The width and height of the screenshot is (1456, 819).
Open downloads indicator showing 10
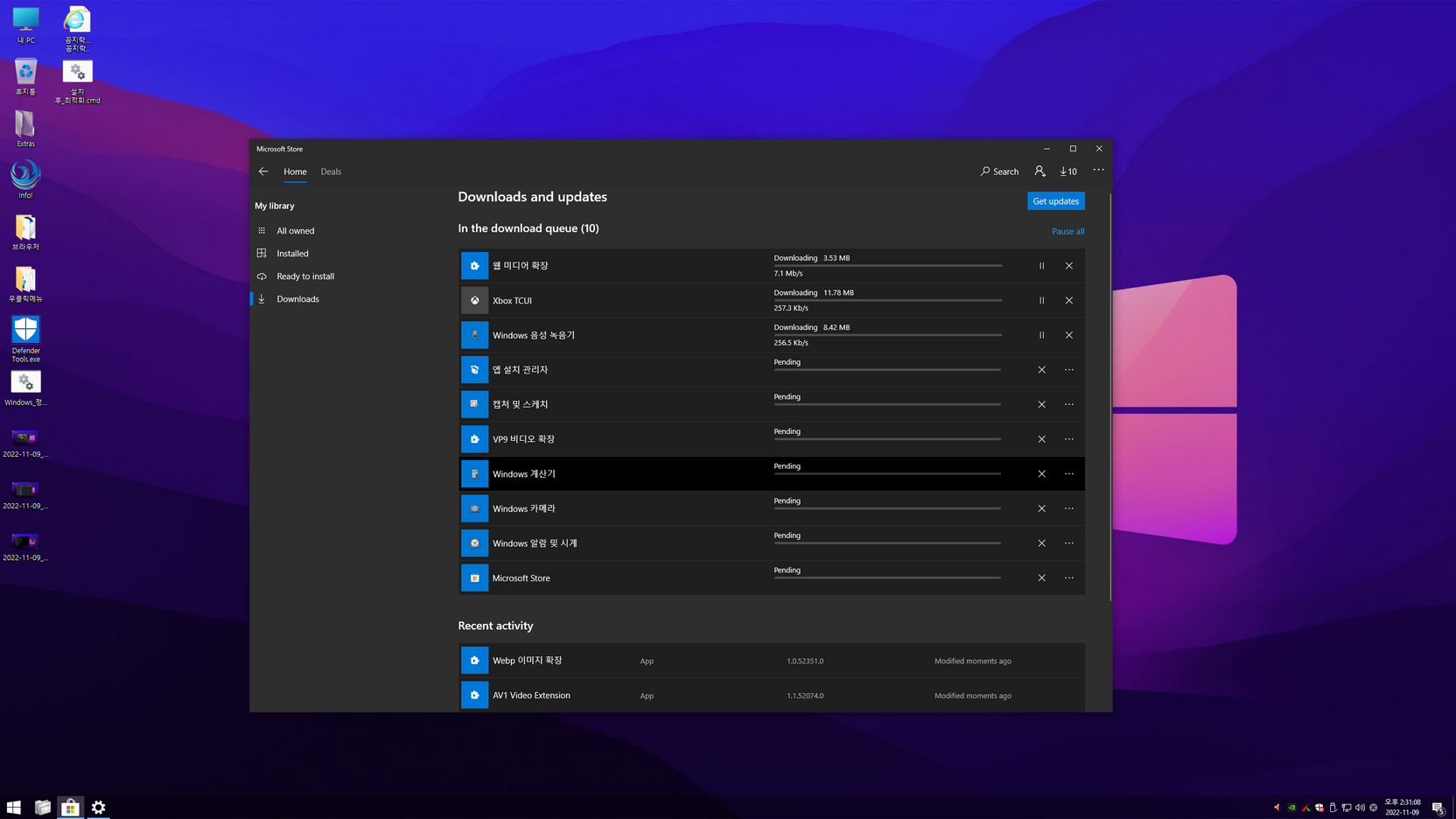pyautogui.click(x=1068, y=171)
